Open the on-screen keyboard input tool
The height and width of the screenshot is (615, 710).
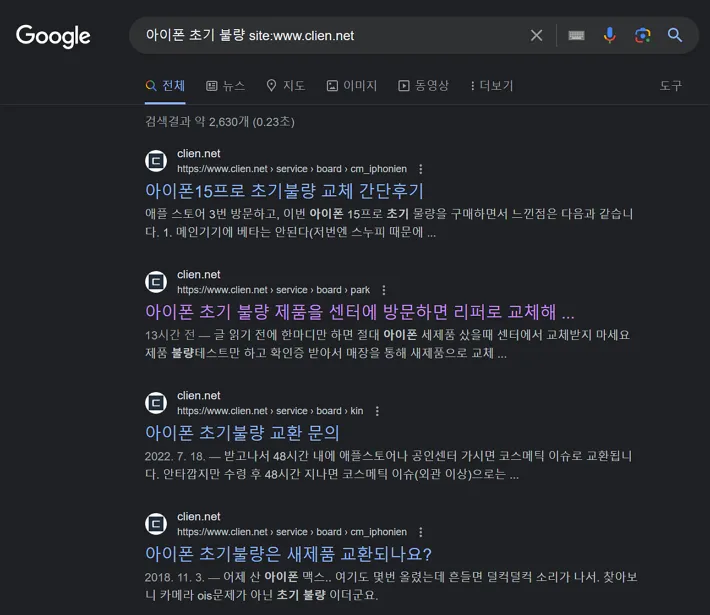(576, 35)
